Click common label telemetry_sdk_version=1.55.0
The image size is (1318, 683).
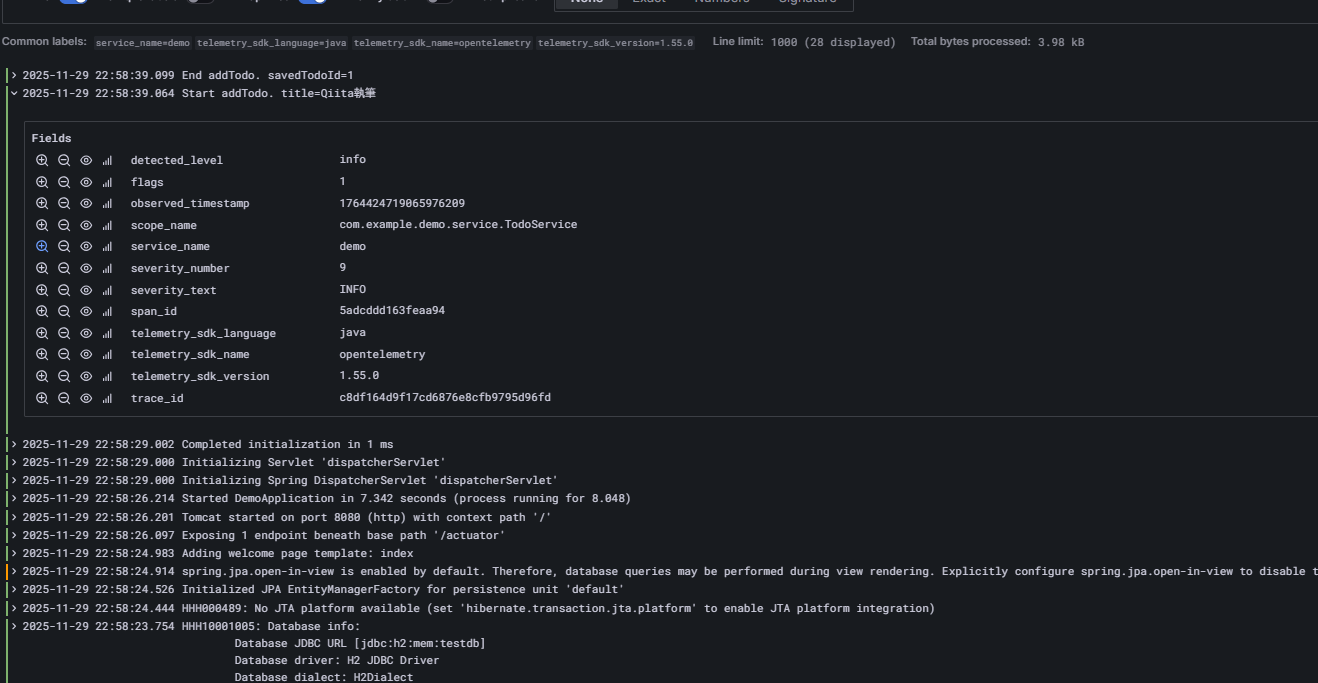[x=616, y=43]
